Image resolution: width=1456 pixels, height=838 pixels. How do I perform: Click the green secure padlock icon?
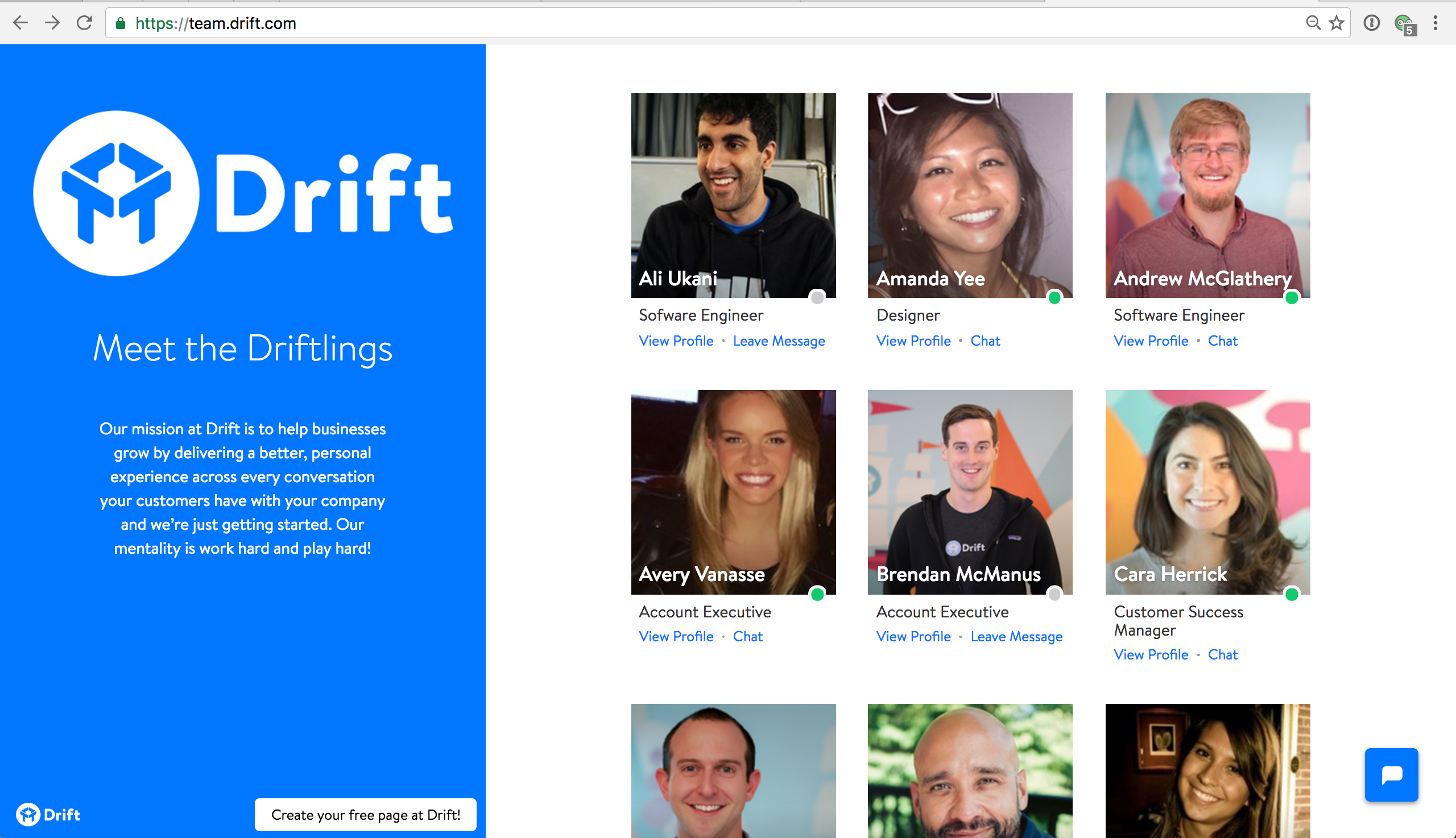121,23
